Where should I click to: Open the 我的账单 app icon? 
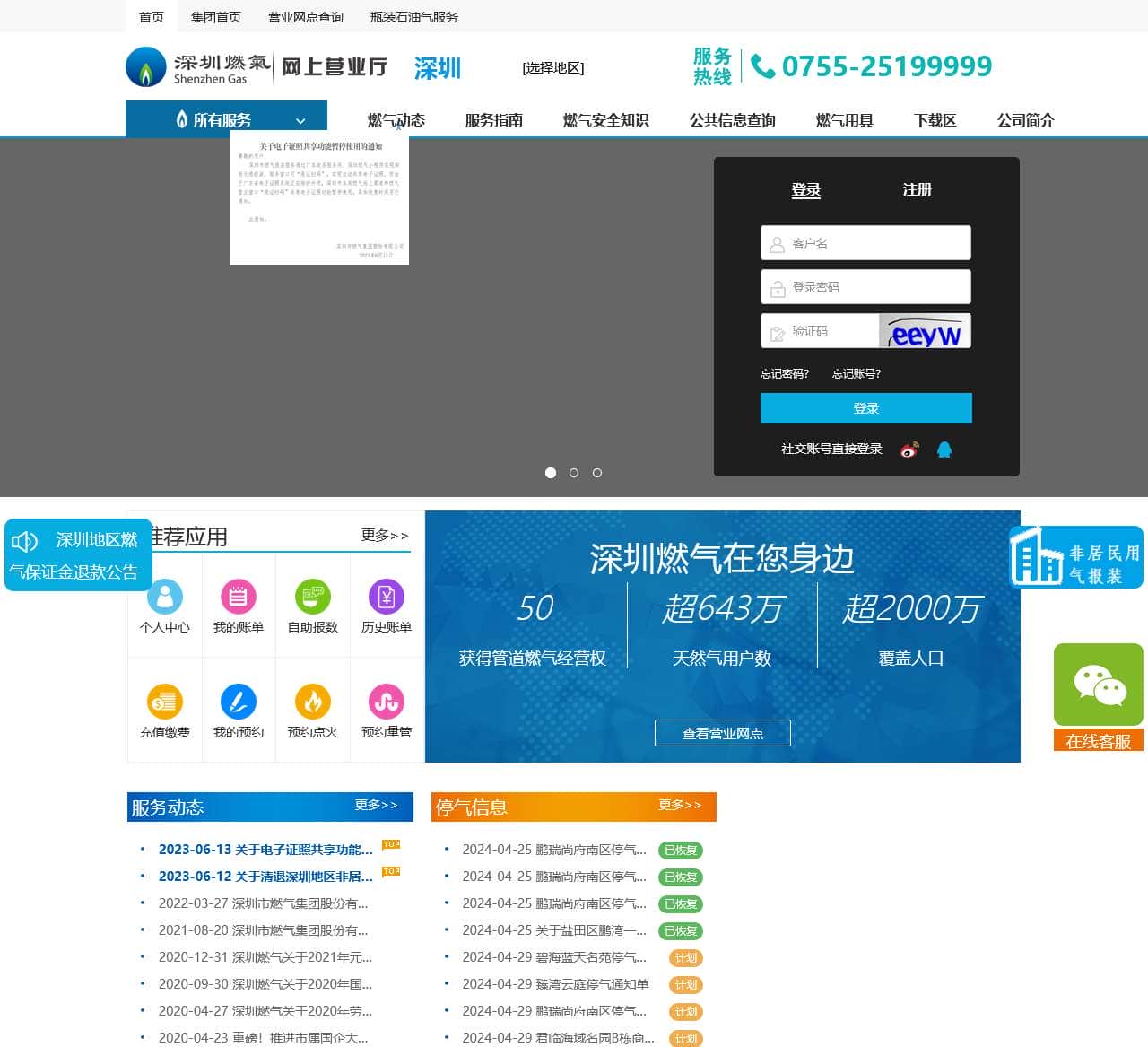click(238, 597)
